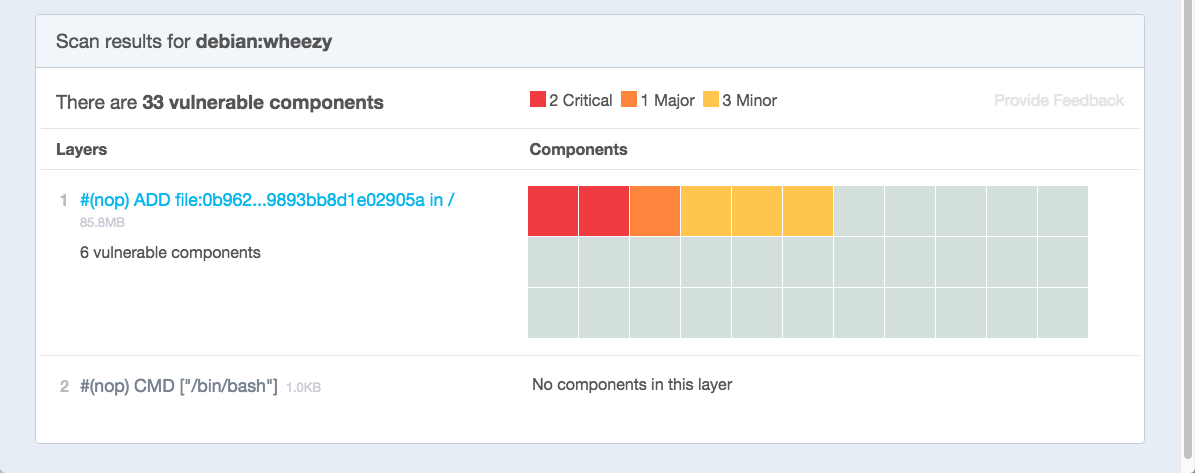Open the Provide Feedback link
Viewport: 1195px width, 473px height.
(1059, 100)
